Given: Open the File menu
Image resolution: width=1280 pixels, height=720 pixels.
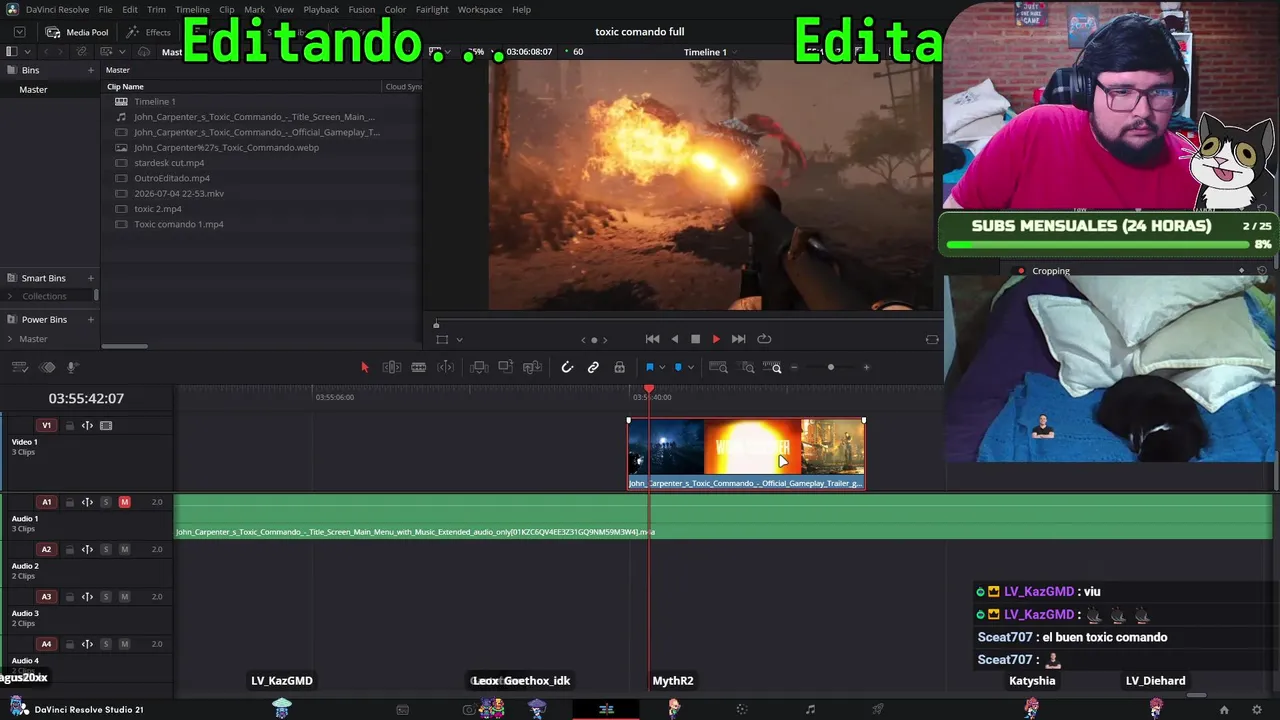Looking at the screenshot, I should point(105,10).
